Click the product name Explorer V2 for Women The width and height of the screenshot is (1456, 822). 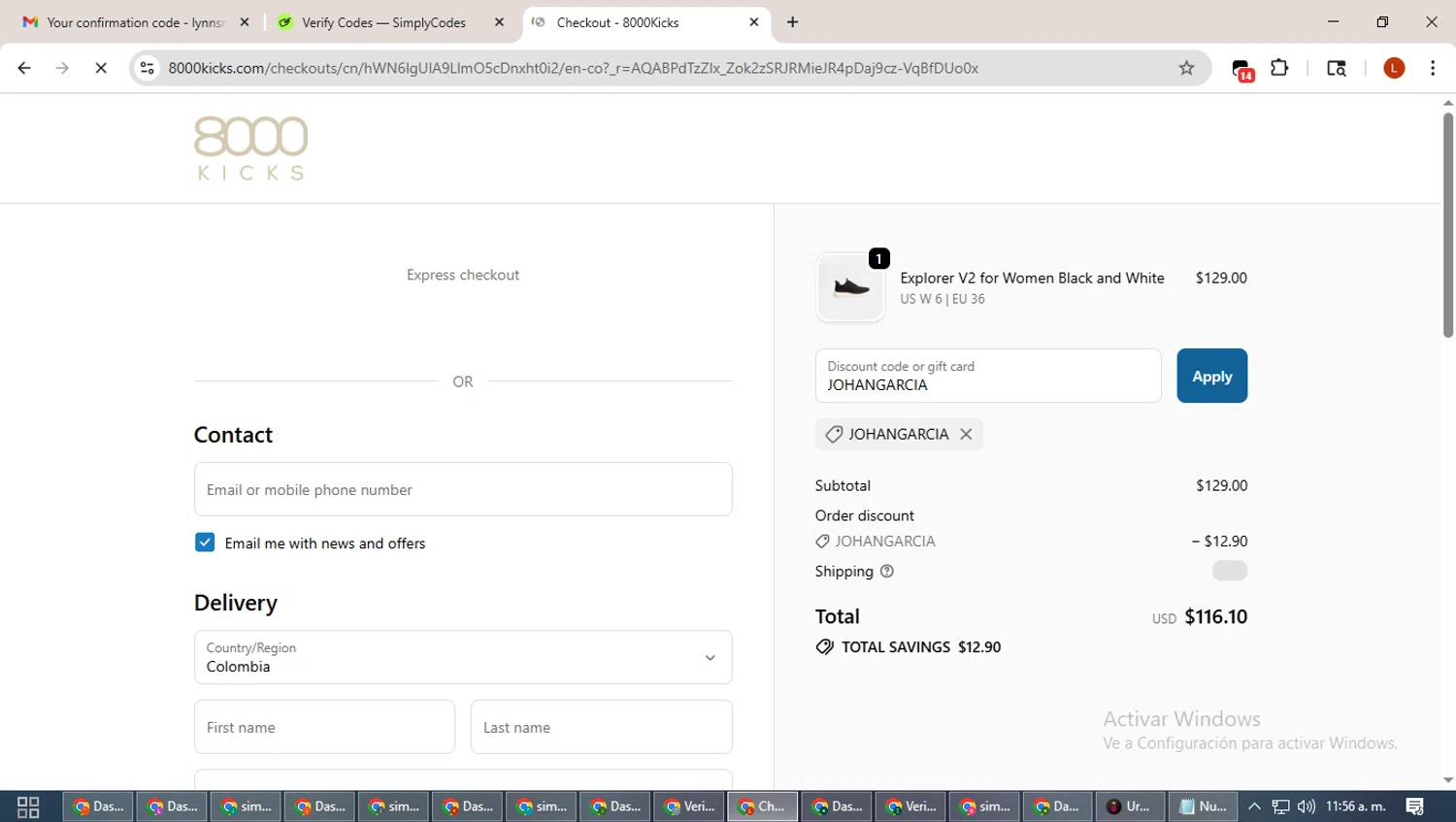click(1032, 278)
